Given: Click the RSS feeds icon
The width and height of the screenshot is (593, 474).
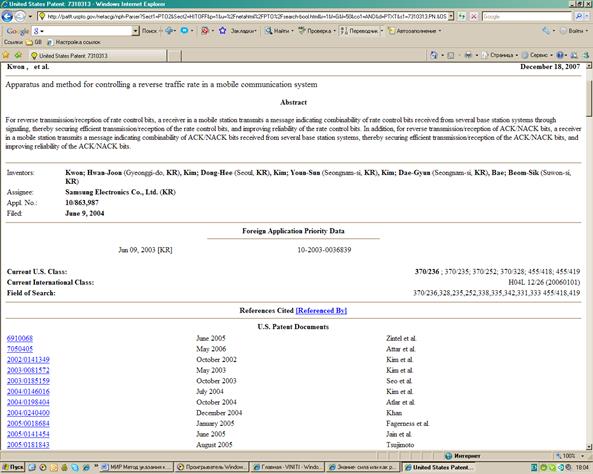Looking at the screenshot, I should (451, 56).
